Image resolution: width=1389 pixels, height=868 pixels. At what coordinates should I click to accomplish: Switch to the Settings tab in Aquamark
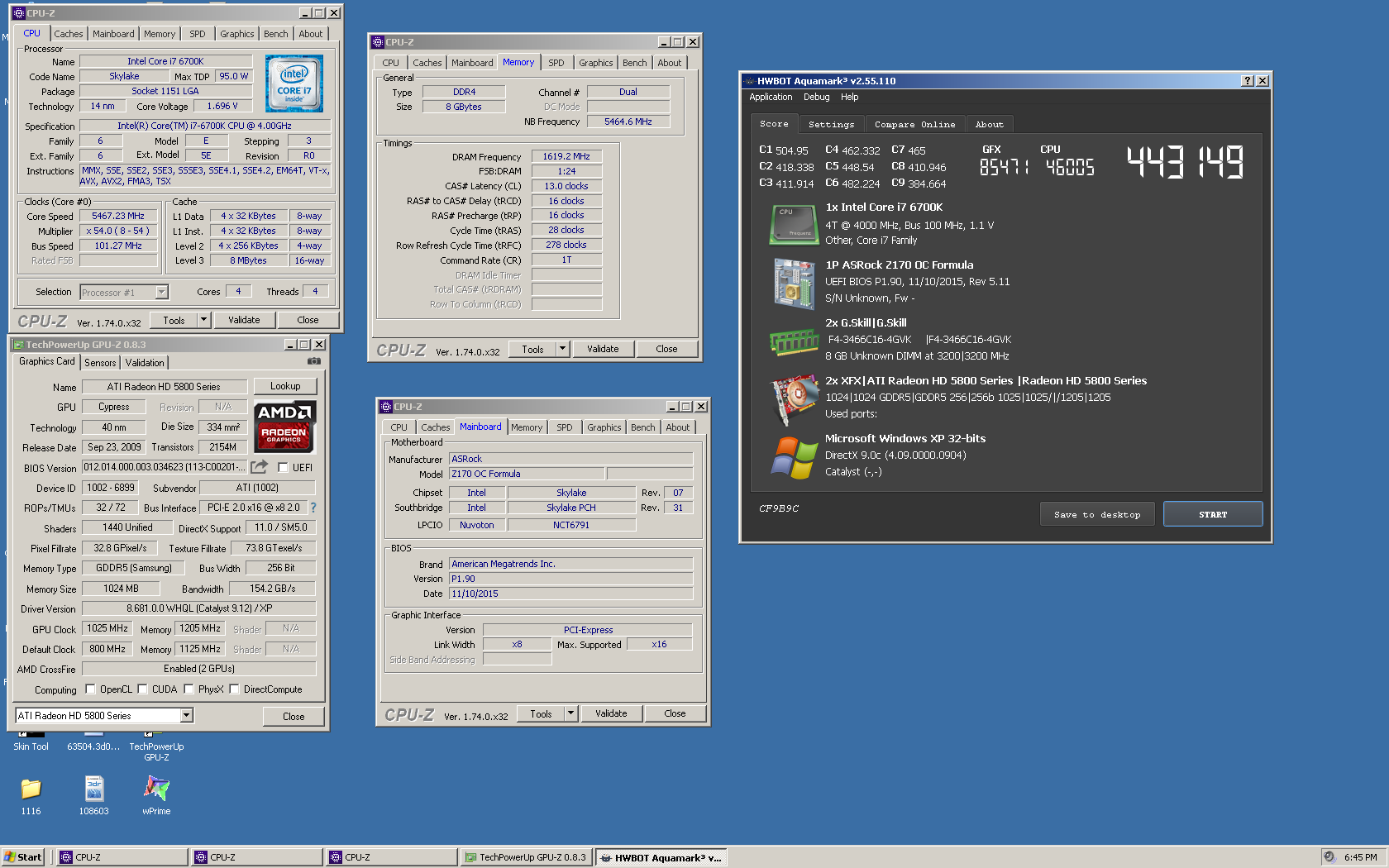[x=831, y=124]
